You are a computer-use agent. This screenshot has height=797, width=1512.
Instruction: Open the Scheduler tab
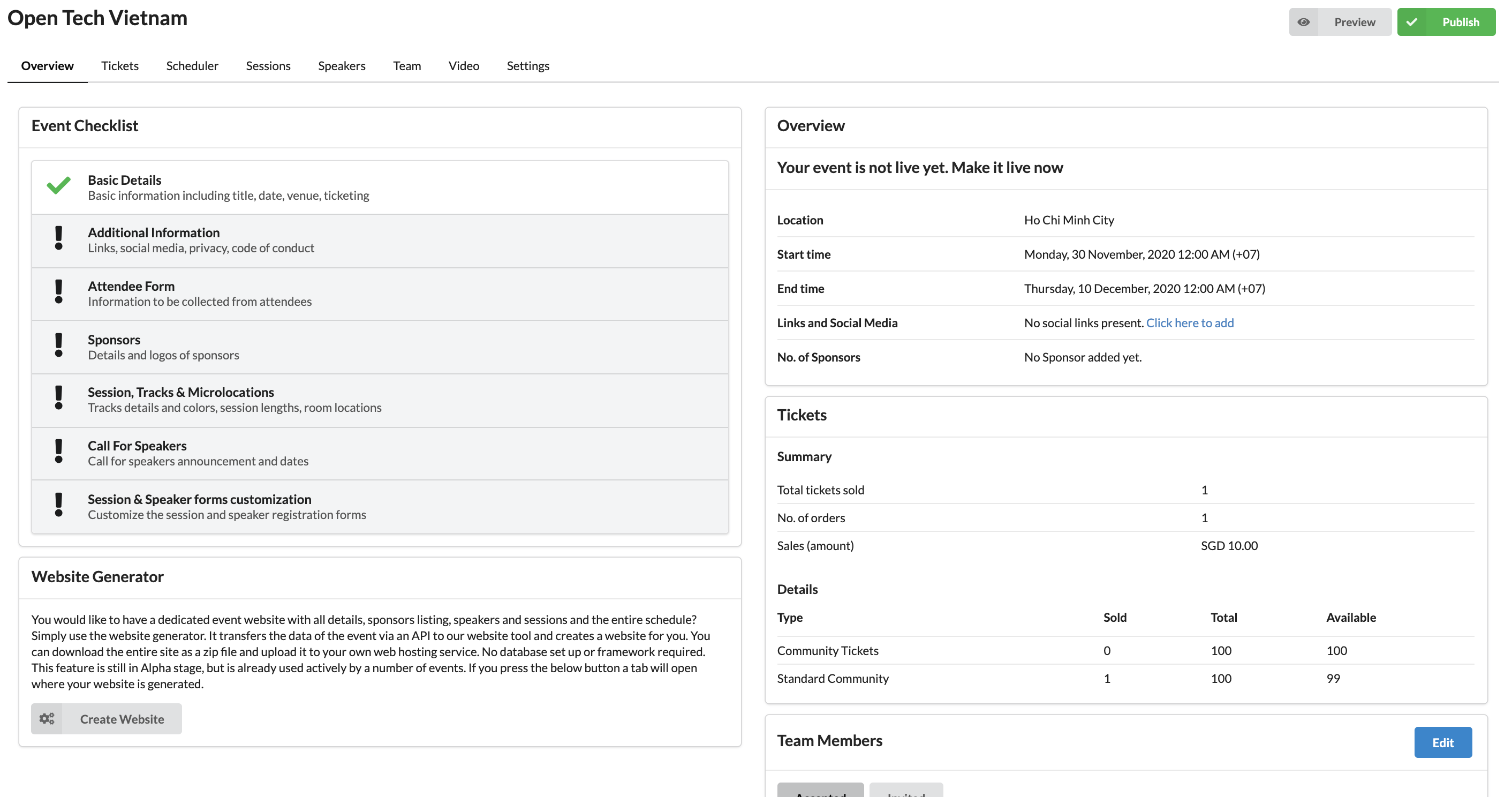point(192,66)
